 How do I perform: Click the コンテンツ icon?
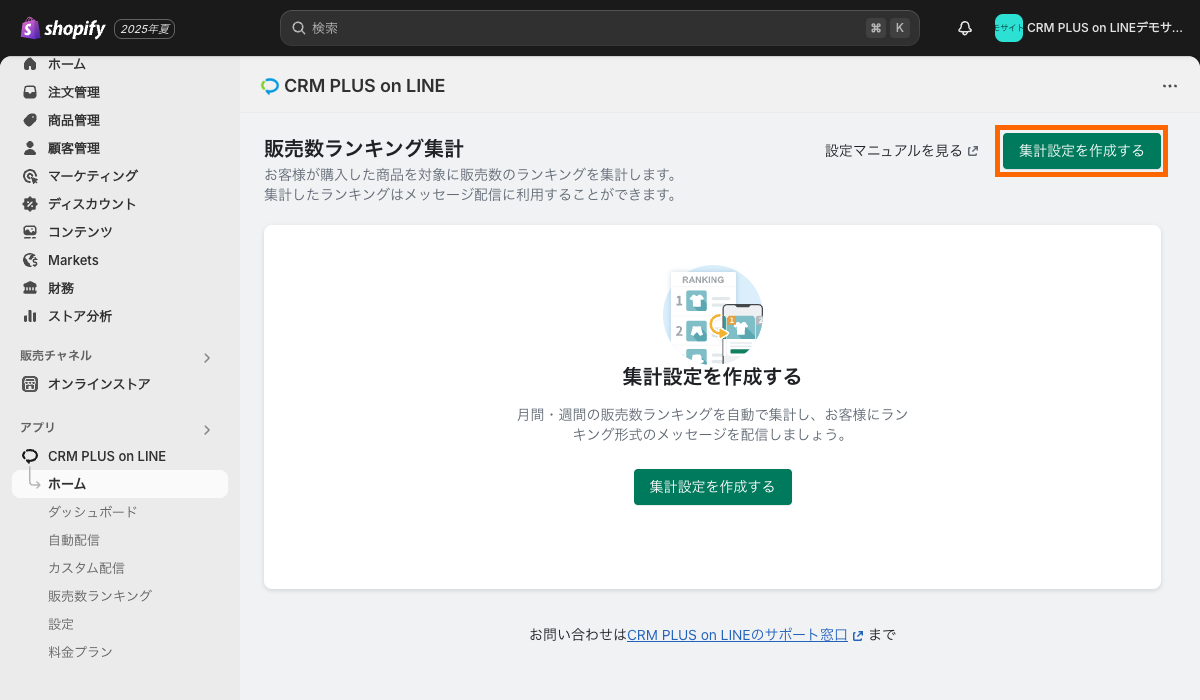30,232
